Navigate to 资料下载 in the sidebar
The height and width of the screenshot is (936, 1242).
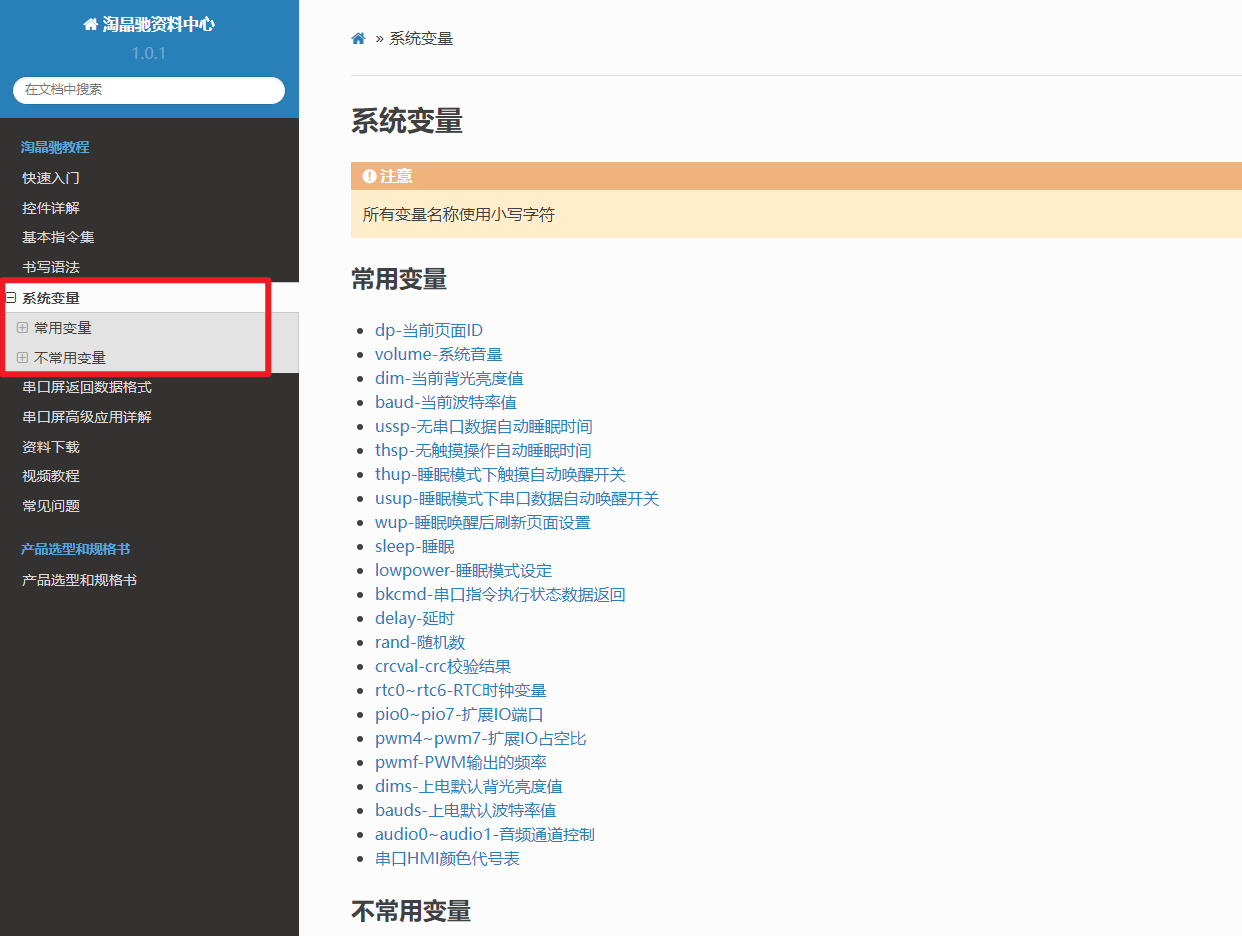pos(51,447)
